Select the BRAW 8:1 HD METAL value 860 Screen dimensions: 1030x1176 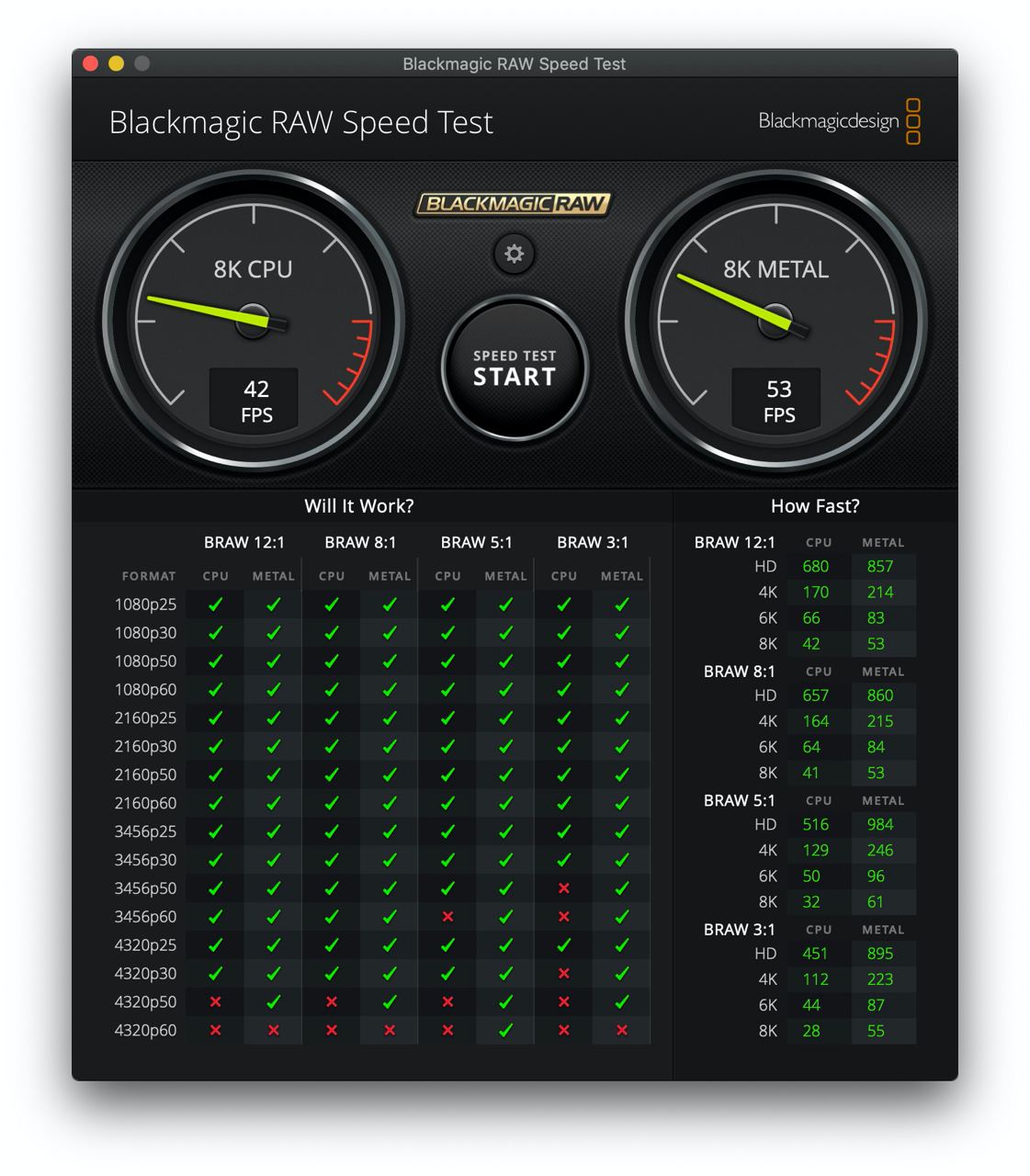(x=880, y=695)
